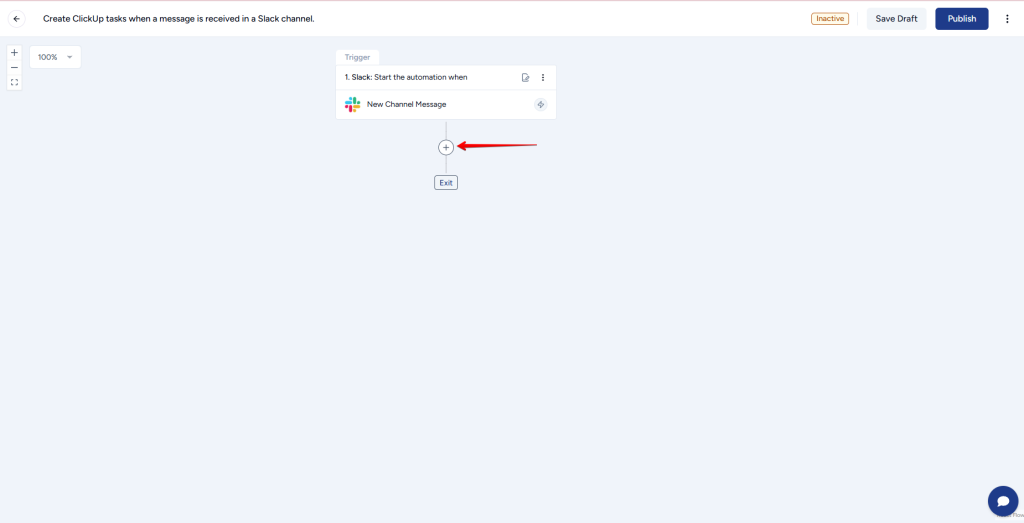Click the Slack logo in the trigger card
This screenshot has height=523, width=1024.
352,104
